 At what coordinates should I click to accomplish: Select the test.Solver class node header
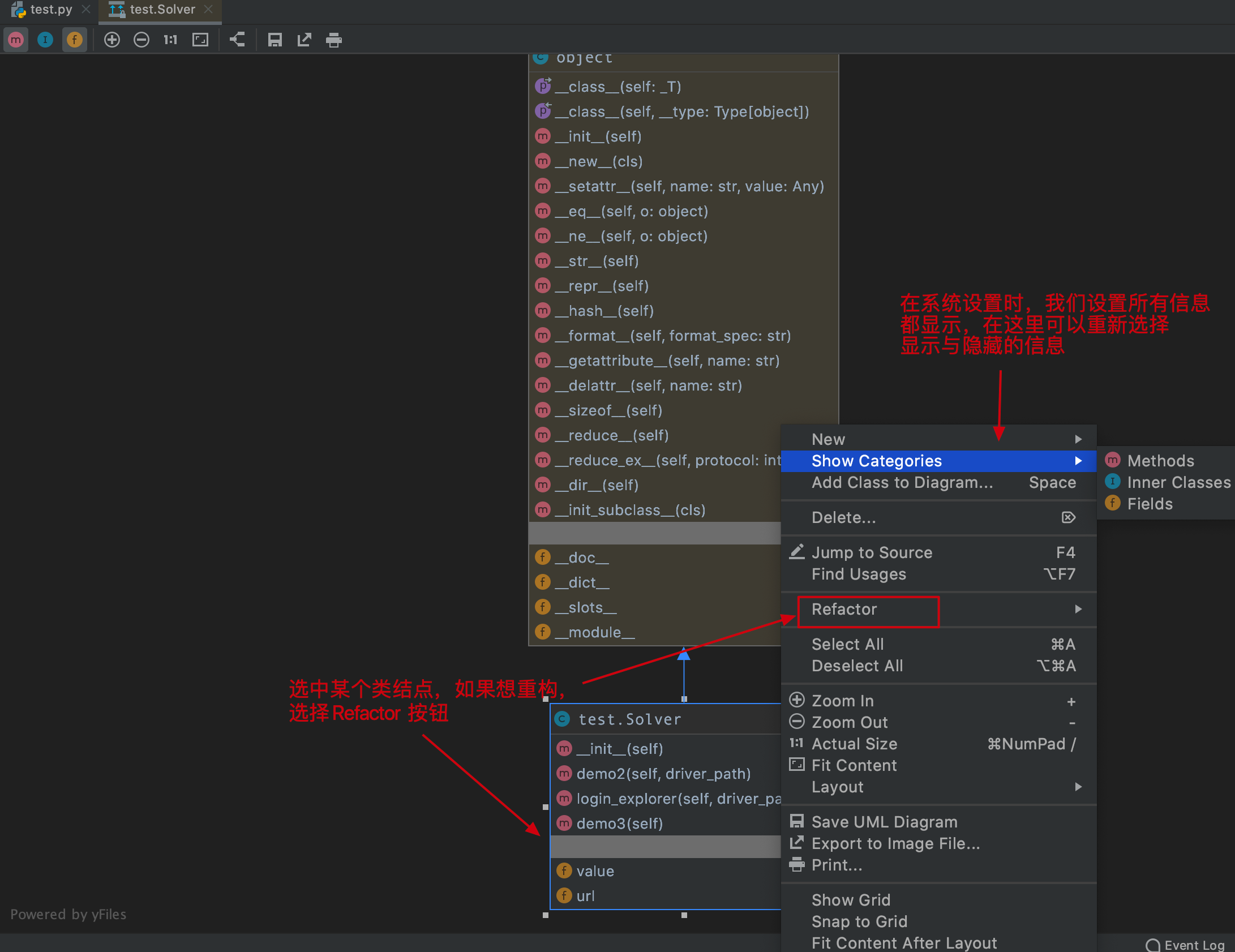click(x=666, y=719)
